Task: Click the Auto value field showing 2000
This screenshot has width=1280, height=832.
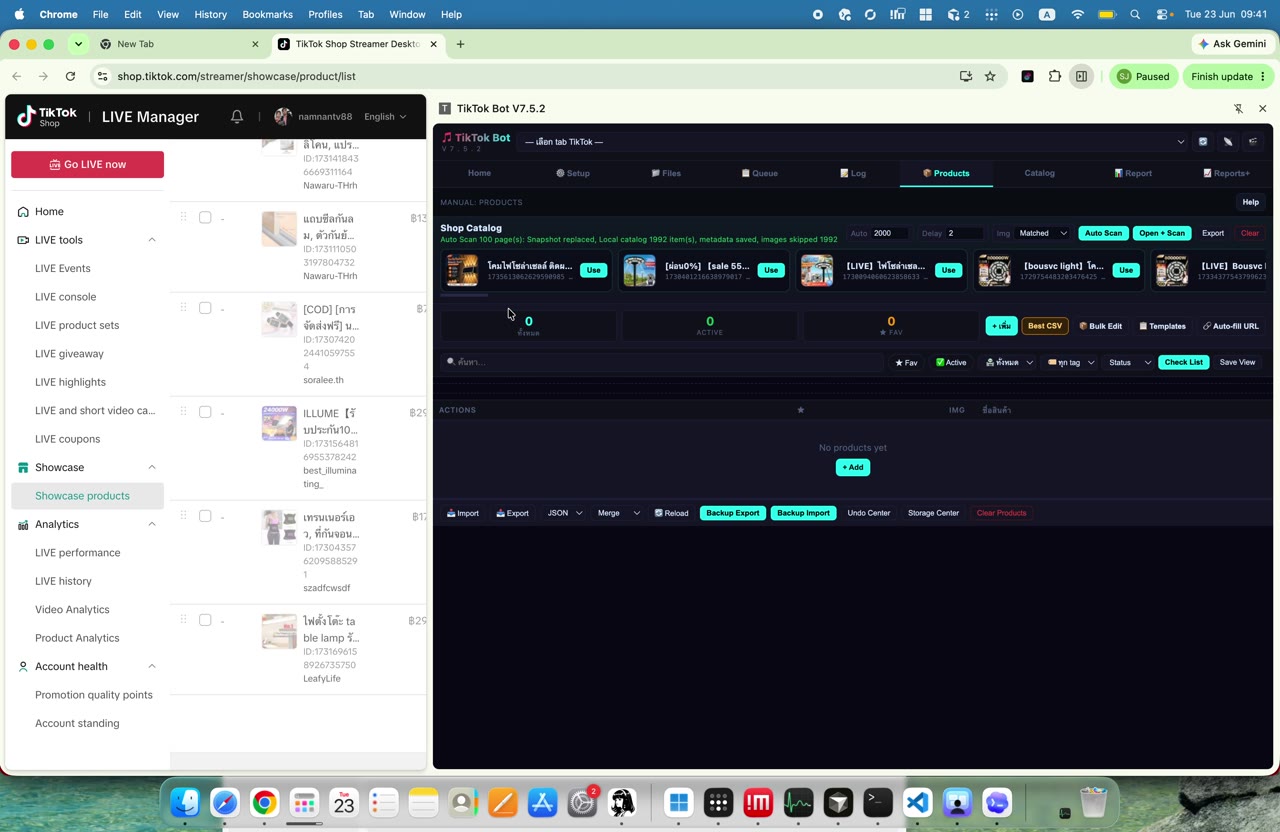Action: tap(889, 233)
